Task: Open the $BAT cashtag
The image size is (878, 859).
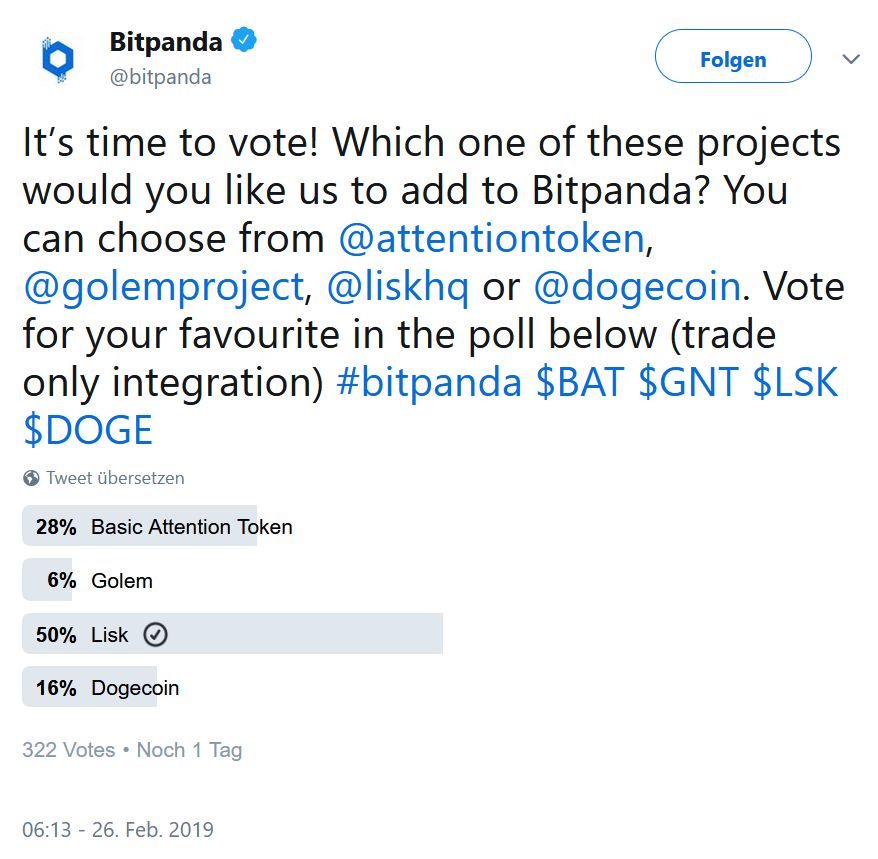Action: click(x=580, y=382)
